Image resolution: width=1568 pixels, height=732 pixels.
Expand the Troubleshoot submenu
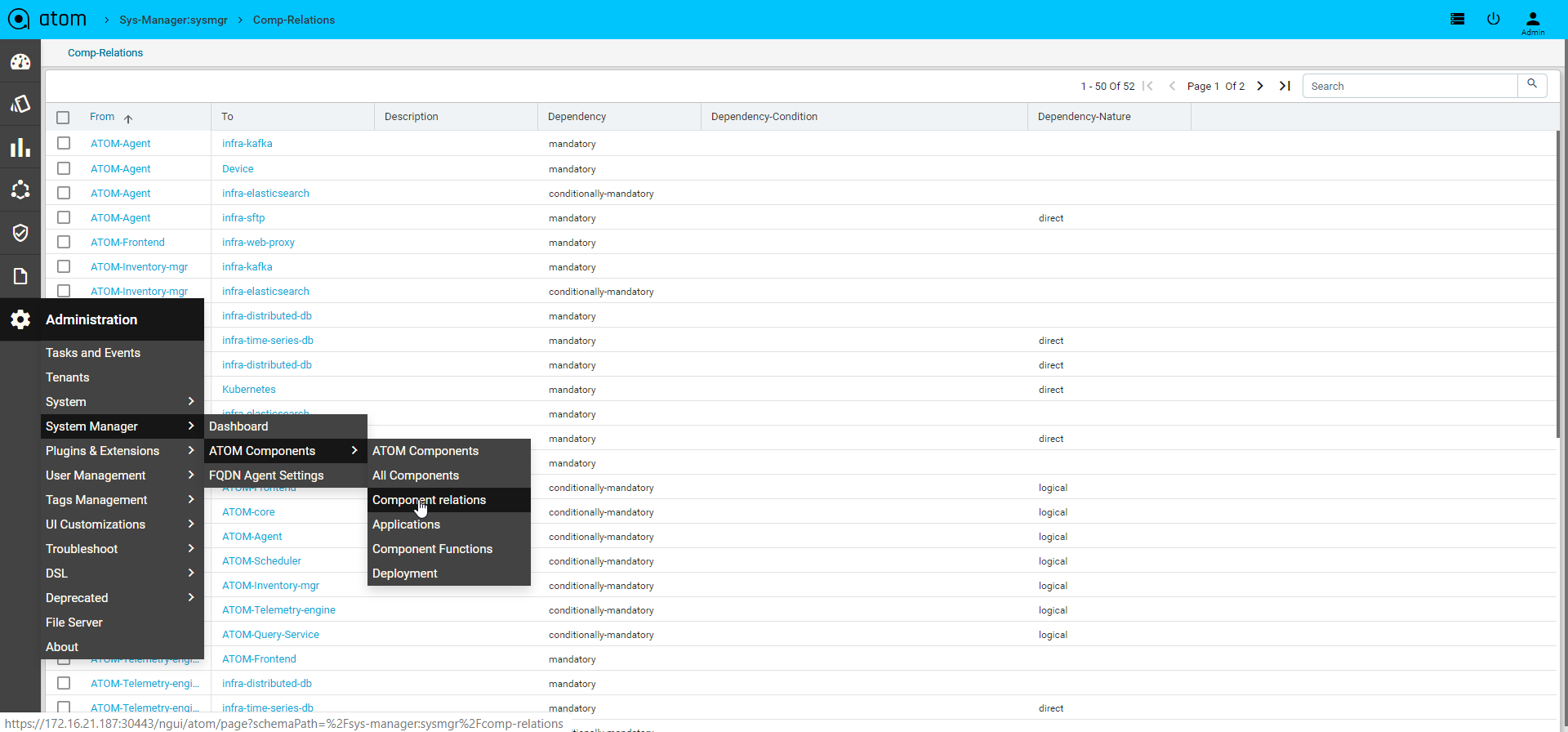coord(122,549)
